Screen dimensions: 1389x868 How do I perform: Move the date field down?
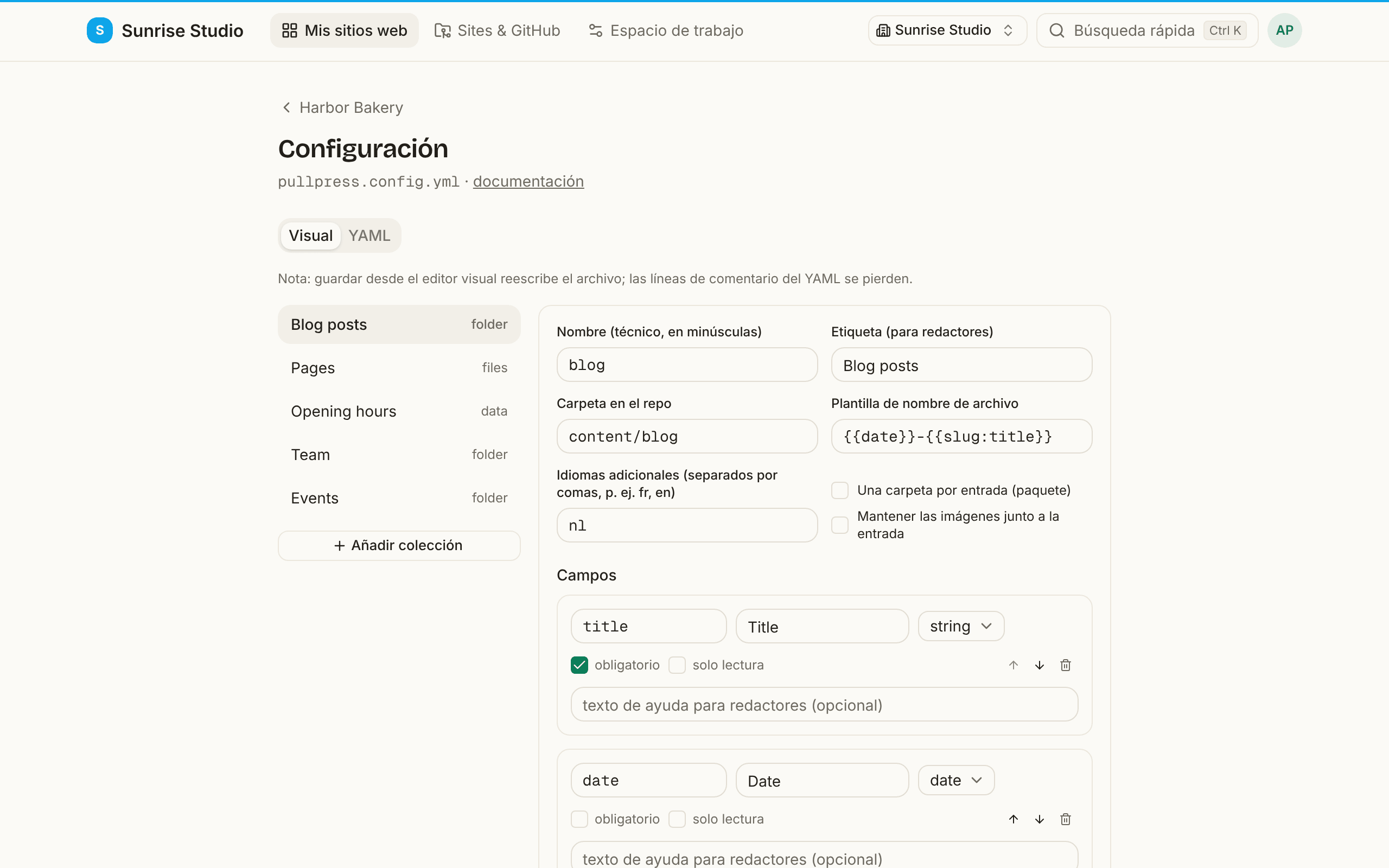(1039, 819)
